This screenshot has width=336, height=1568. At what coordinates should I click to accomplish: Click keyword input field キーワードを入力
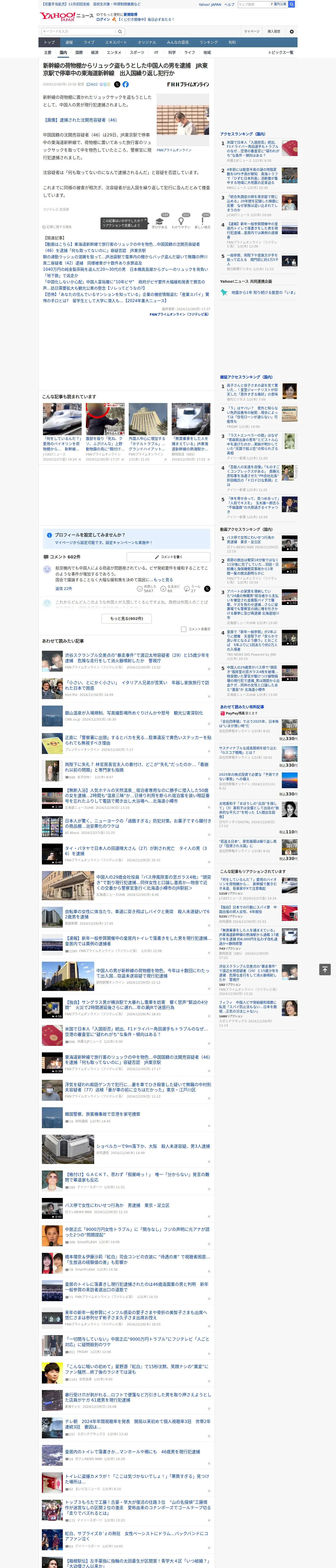(79, 32)
